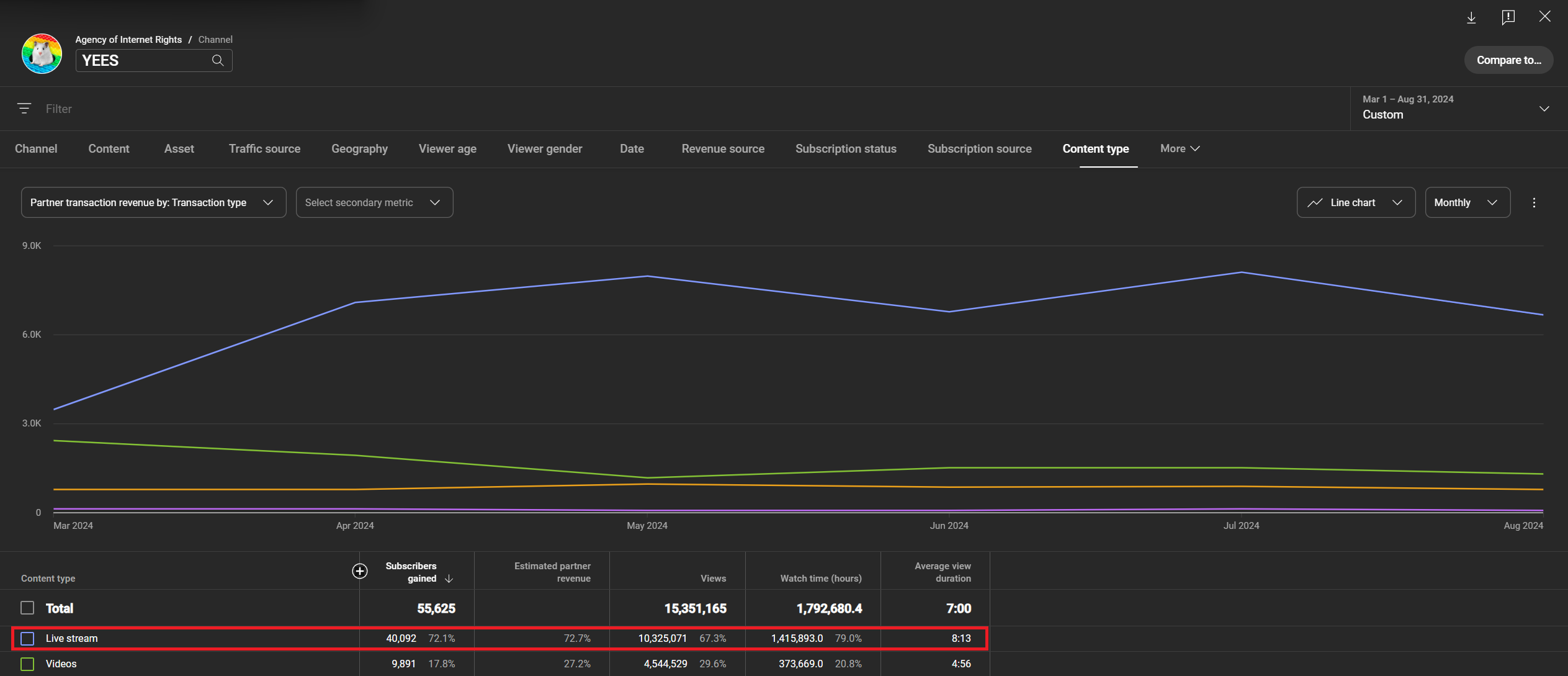Click the Filter input field
This screenshot has width=1568, height=676.
coord(683,109)
